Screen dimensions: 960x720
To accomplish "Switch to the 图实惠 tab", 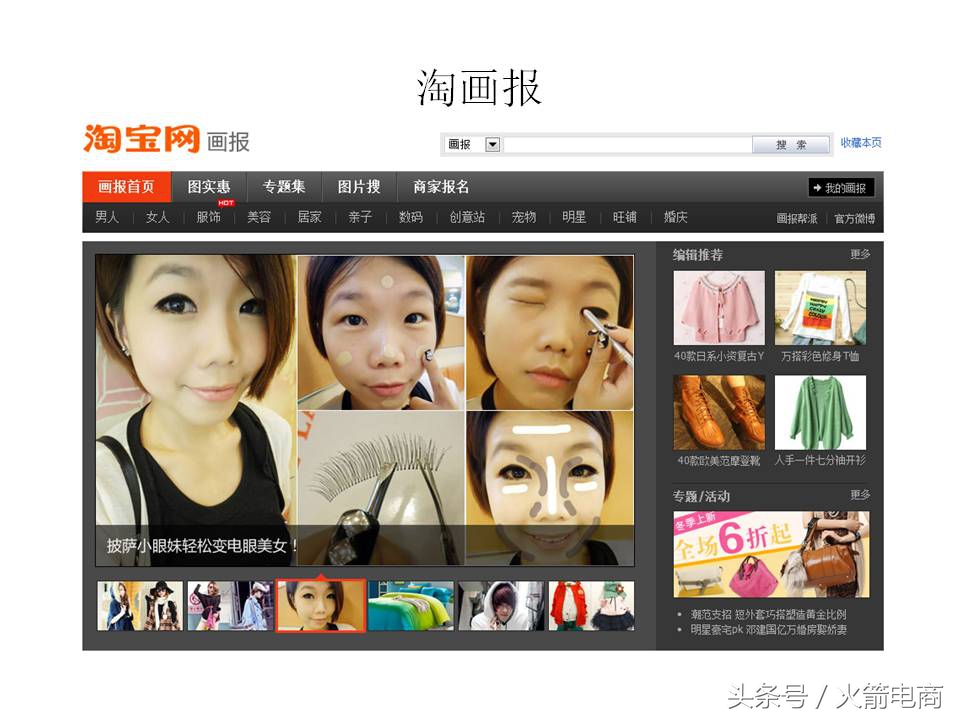I will click(x=208, y=187).
